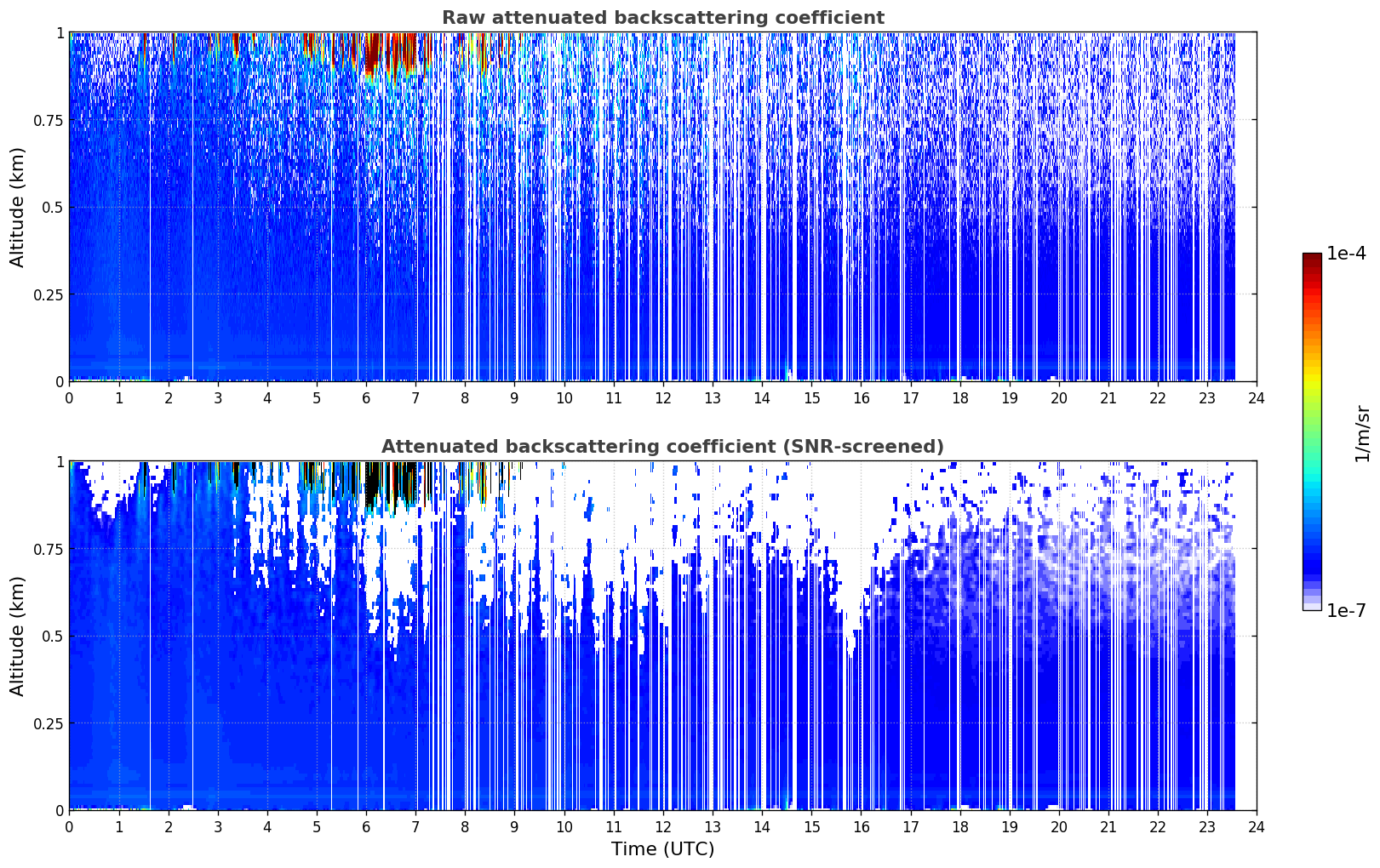The width and height of the screenshot is (1380, 868).
Task: Click the dark red top of colorbar
Action: (1312, 264)
